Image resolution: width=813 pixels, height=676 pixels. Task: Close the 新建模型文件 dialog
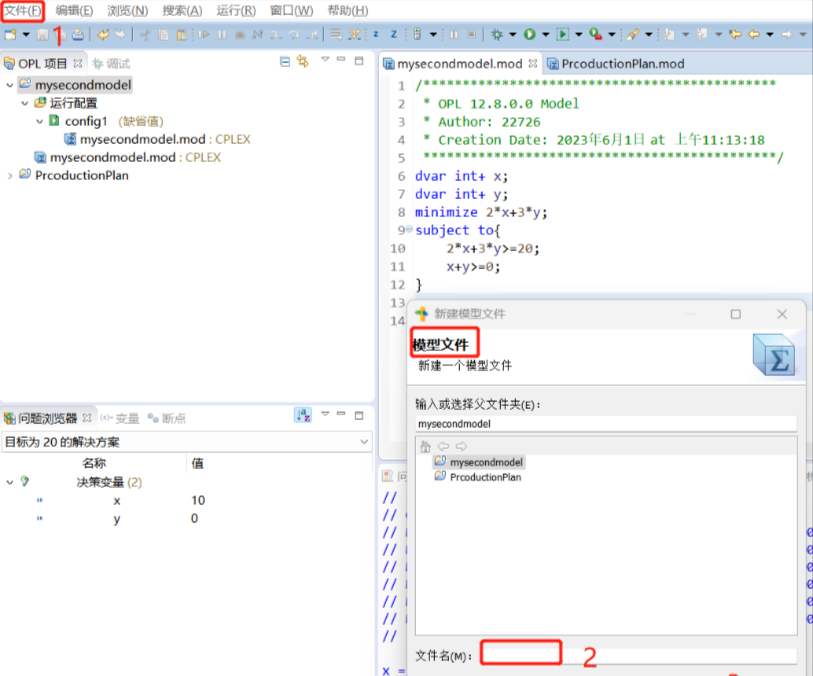pyautogui.click(x=782, y=314)
